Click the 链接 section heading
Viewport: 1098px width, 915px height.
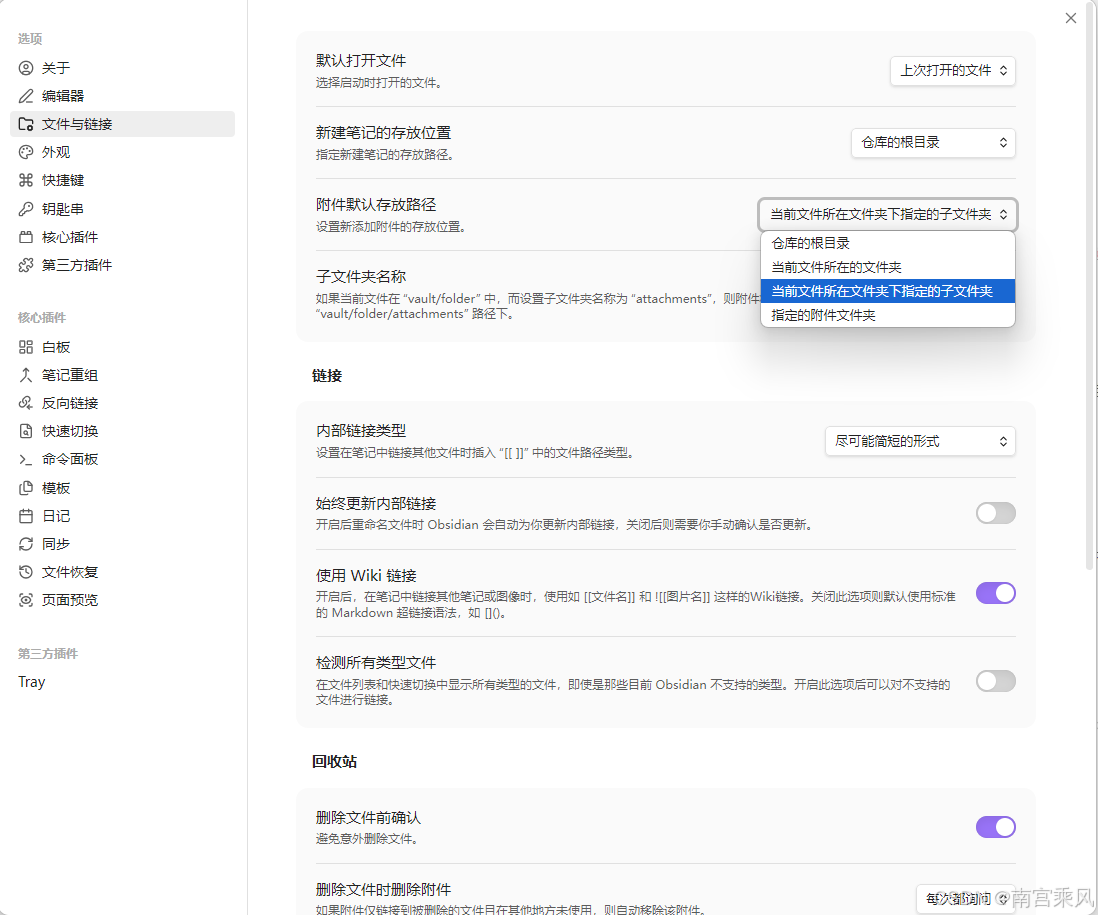327,376
